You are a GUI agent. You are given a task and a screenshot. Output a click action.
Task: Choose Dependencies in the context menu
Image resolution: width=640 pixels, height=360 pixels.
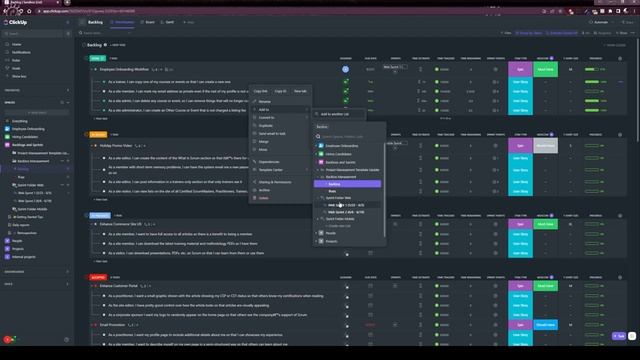(x=269, y=162)
